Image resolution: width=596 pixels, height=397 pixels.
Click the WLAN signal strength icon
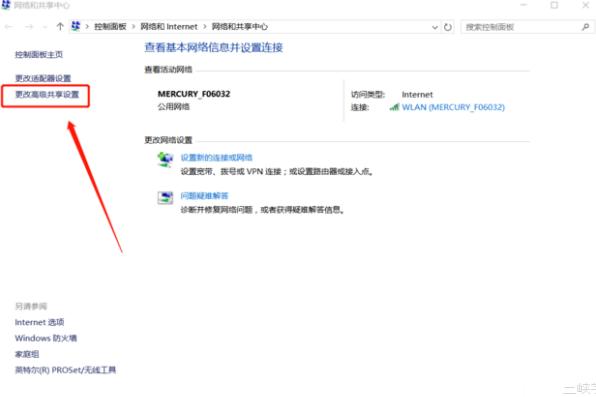click(x=394, y=107)
